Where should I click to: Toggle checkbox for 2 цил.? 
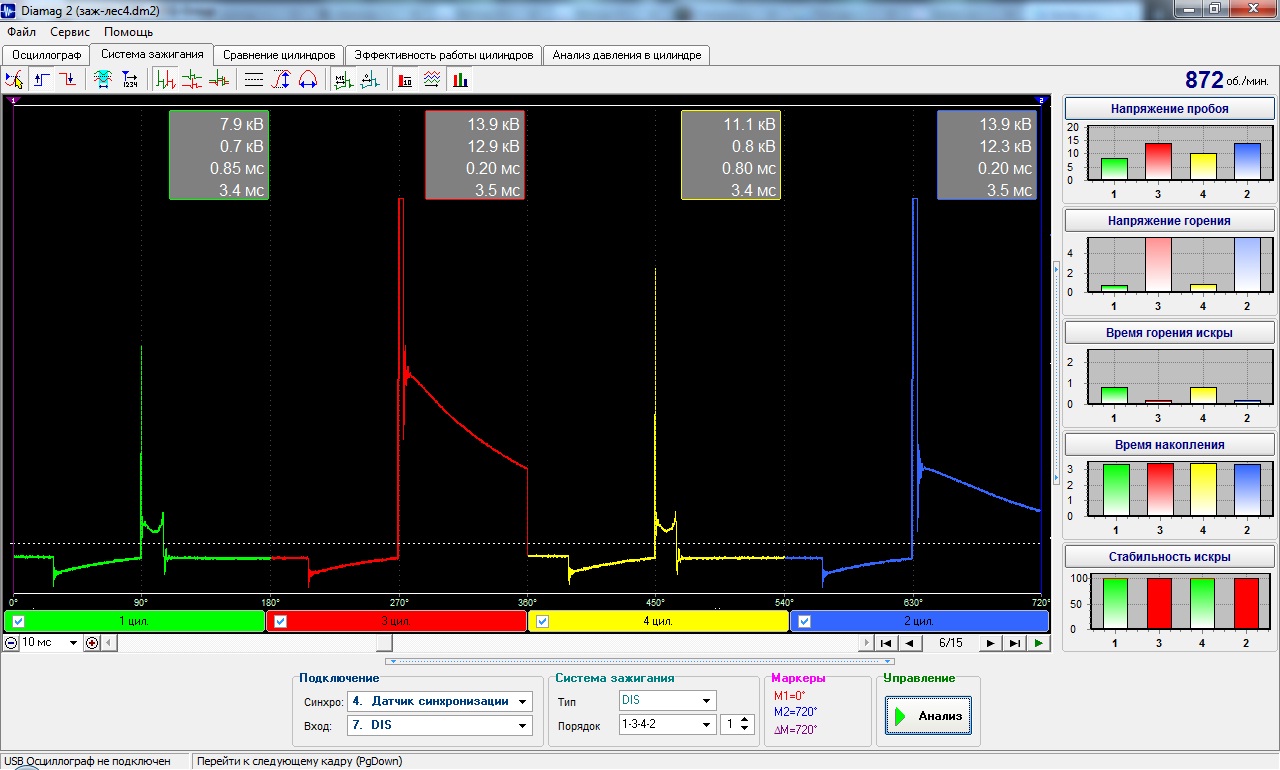coord(805,621)
